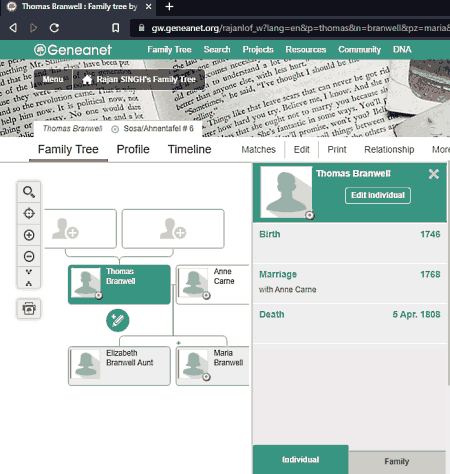Click the Sosa/Ahnentafel circle icon
450x474 pixels.
pos(115,129)
